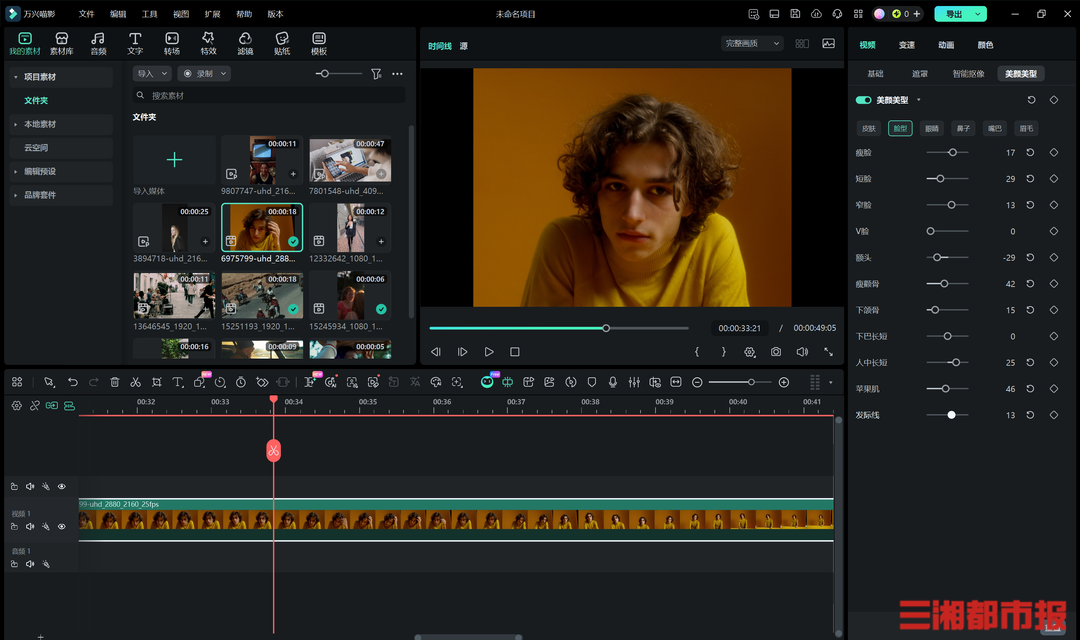Expand the 本地素材 tree item

click(40, 124)
